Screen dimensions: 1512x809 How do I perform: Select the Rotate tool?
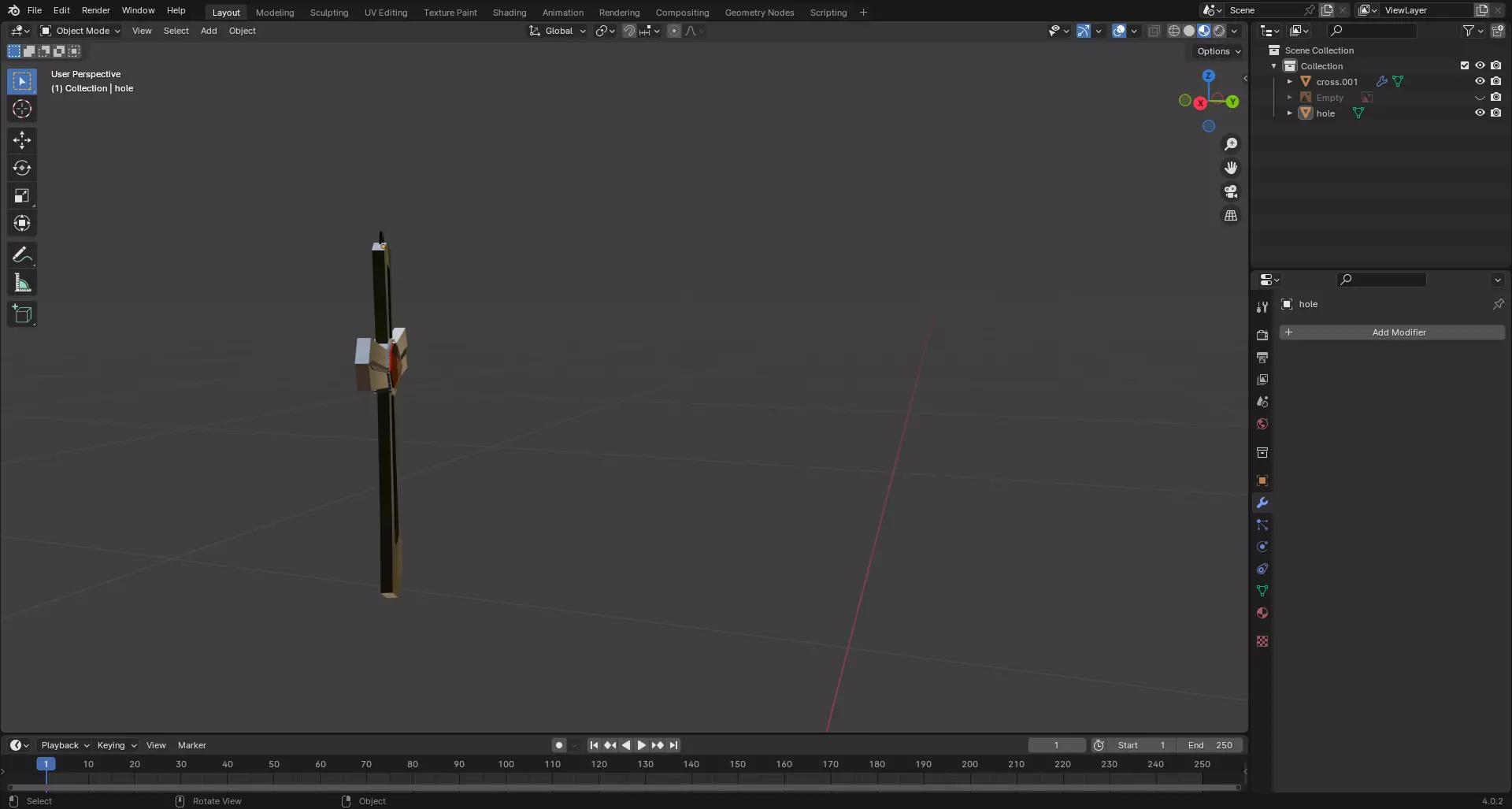[22, 168]
